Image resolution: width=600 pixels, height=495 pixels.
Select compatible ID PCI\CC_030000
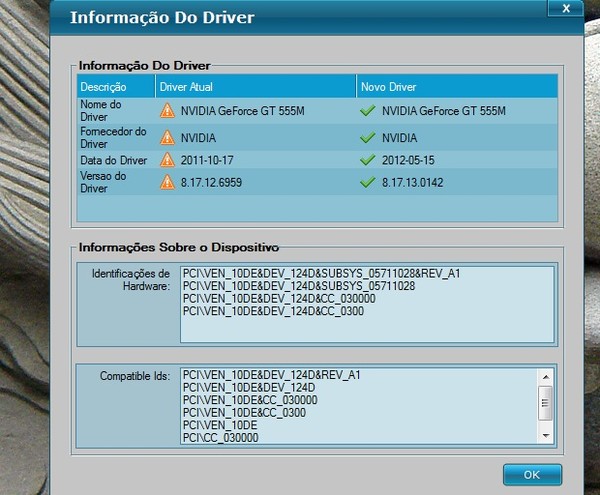[x=220, y=438]
